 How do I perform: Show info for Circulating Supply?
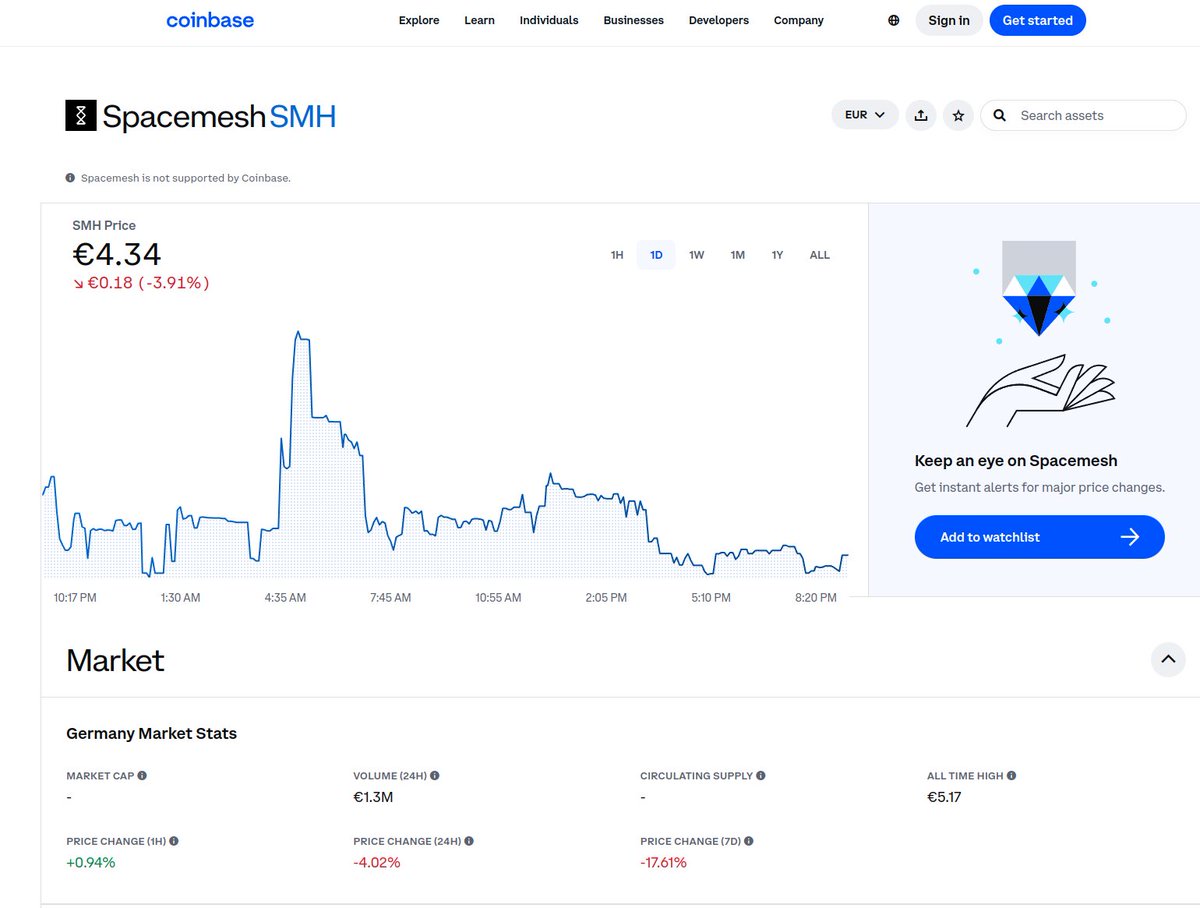tap(761, 776)
